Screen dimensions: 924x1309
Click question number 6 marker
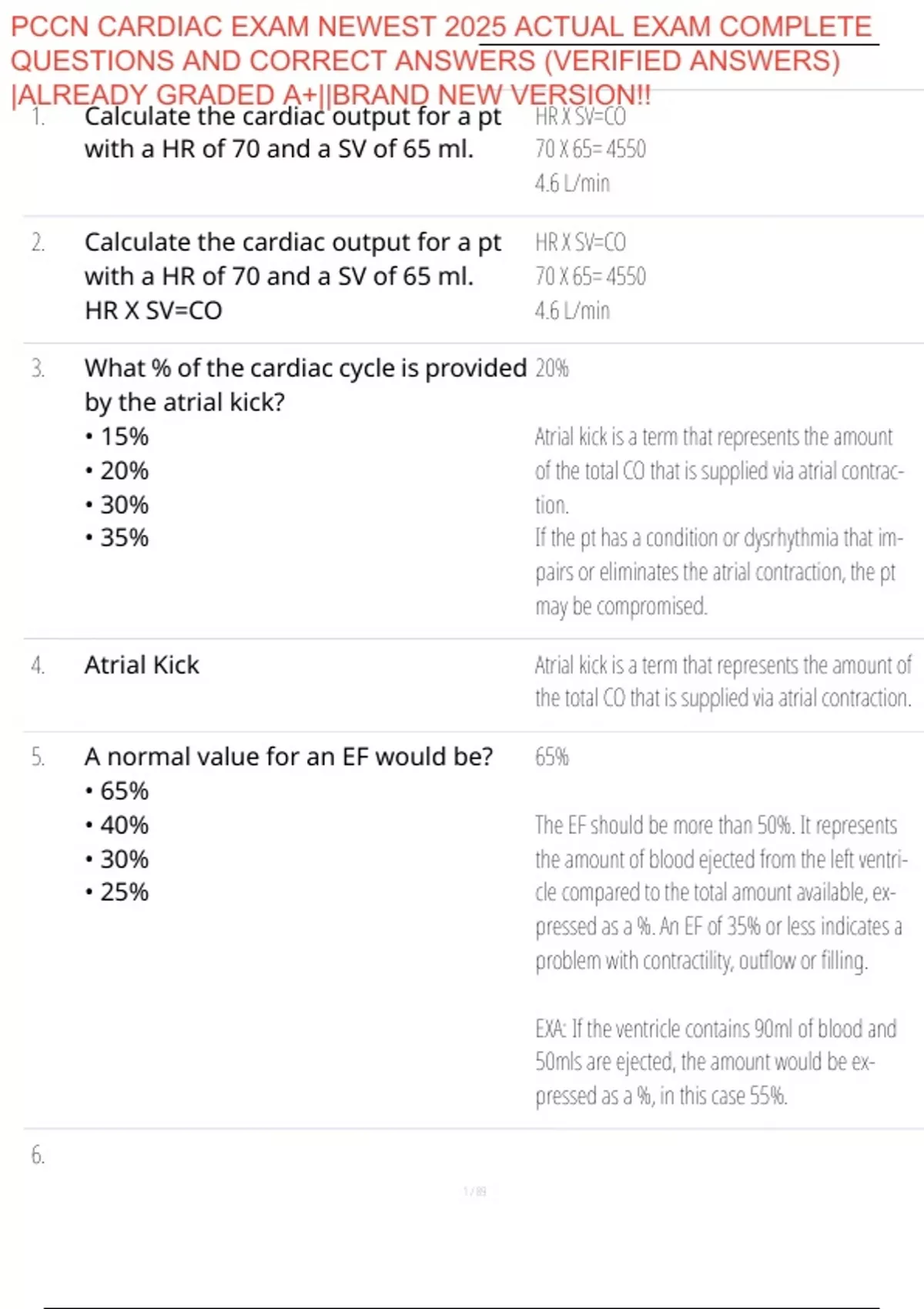38,1155
